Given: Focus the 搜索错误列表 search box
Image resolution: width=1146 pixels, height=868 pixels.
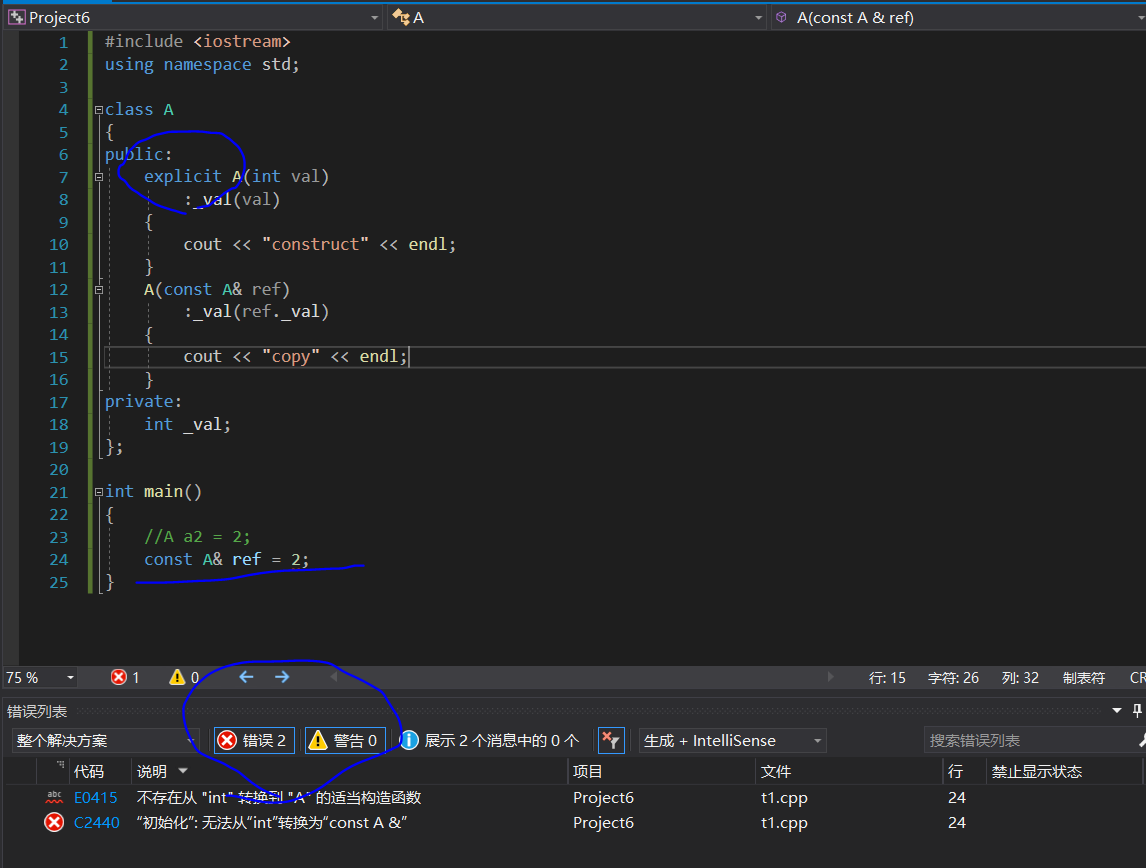Looking at the screenshot, I should [x=1031, y=741].
